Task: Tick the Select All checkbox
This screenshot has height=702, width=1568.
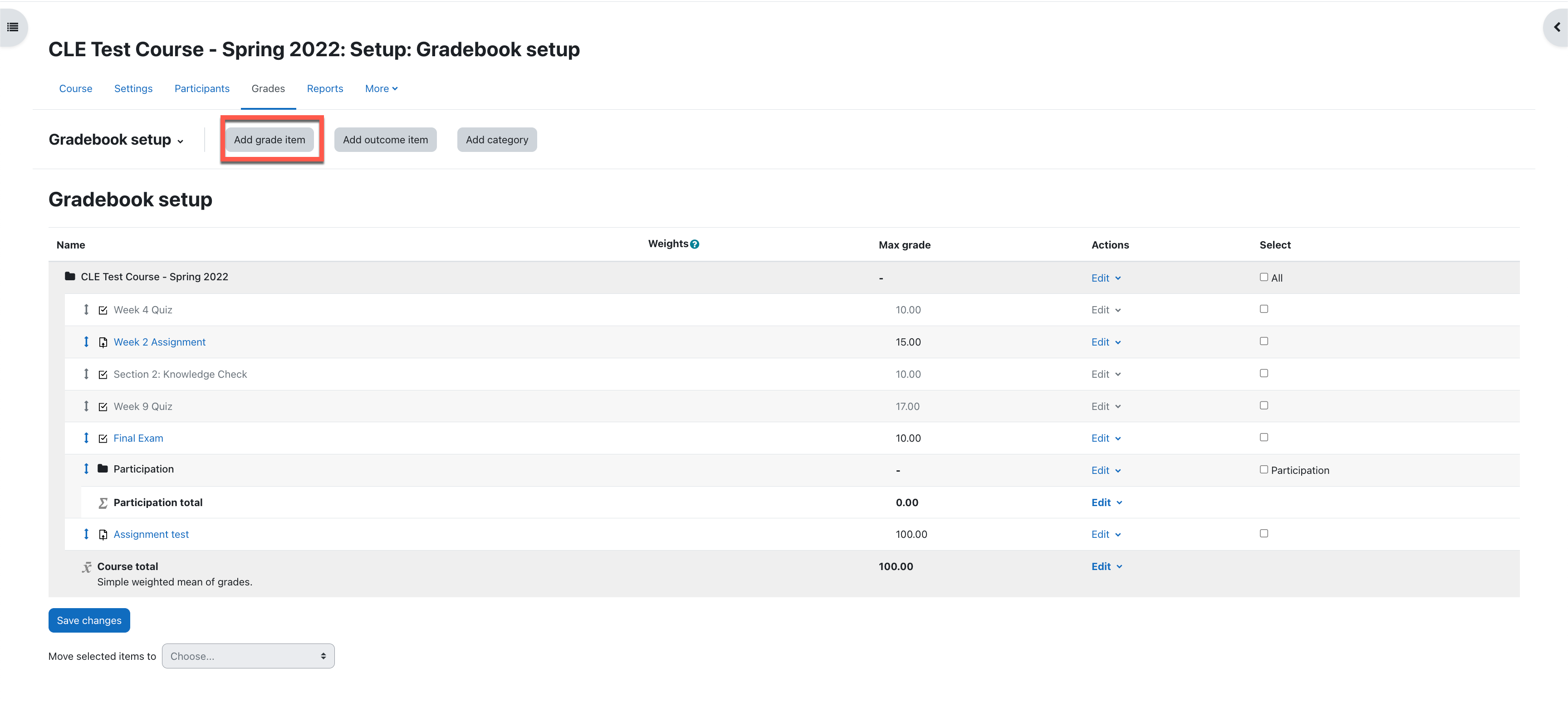Action: (1264, 277)
